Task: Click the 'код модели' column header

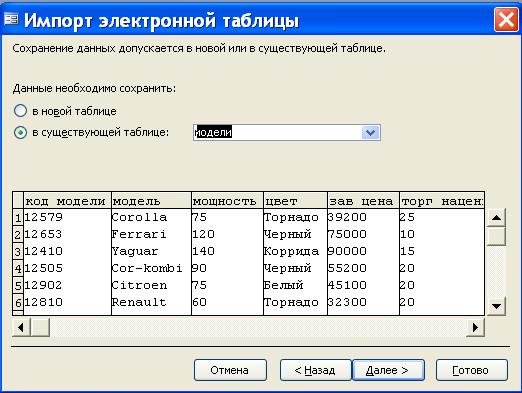Action: click(x=67, y=201)
